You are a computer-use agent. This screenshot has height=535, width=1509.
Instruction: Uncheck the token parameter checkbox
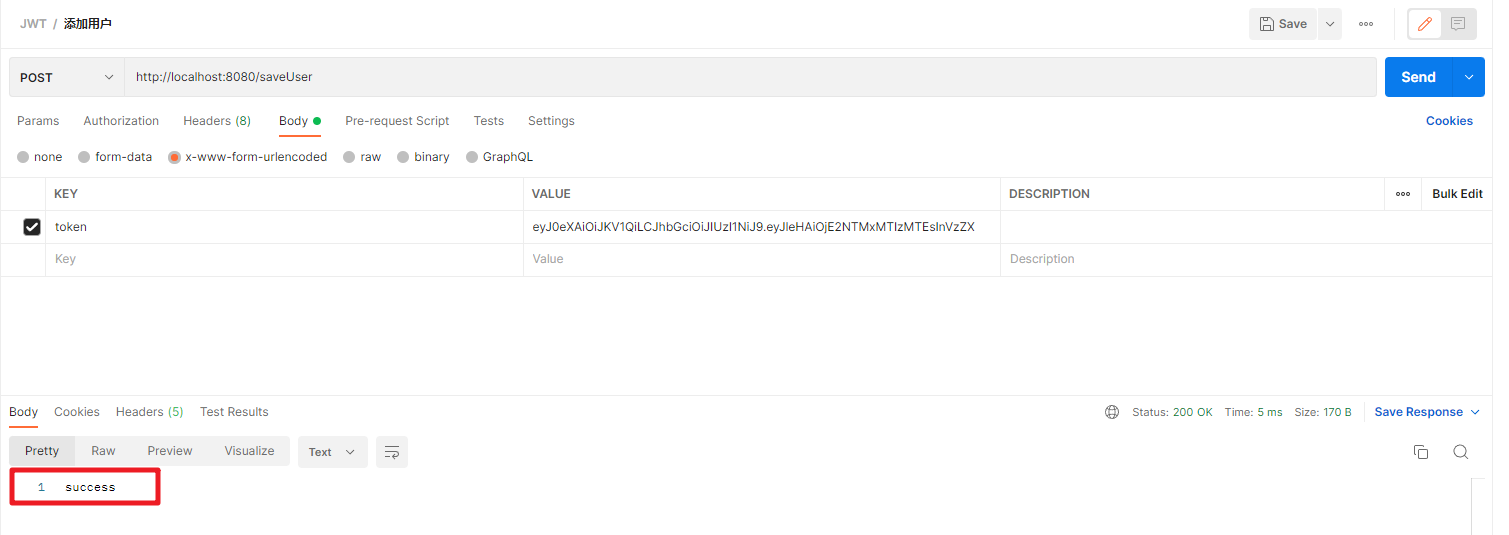tap(32, 227)
